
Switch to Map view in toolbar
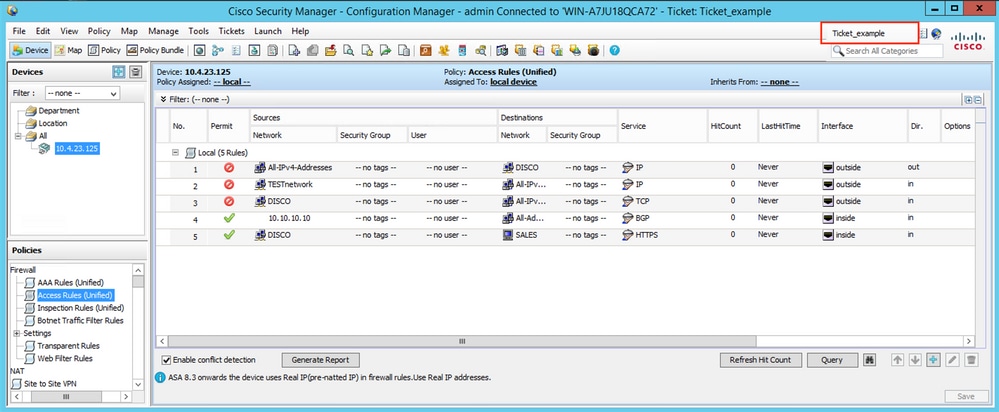point(69,50)
